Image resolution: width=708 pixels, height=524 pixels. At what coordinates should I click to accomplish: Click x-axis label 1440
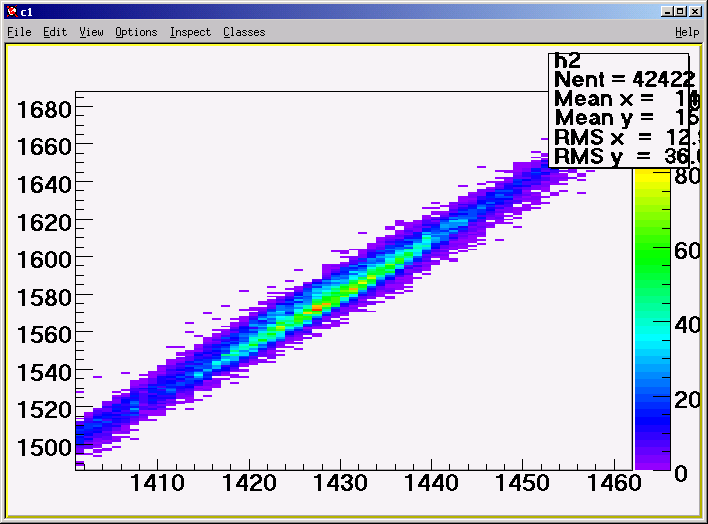pos(431,483)
